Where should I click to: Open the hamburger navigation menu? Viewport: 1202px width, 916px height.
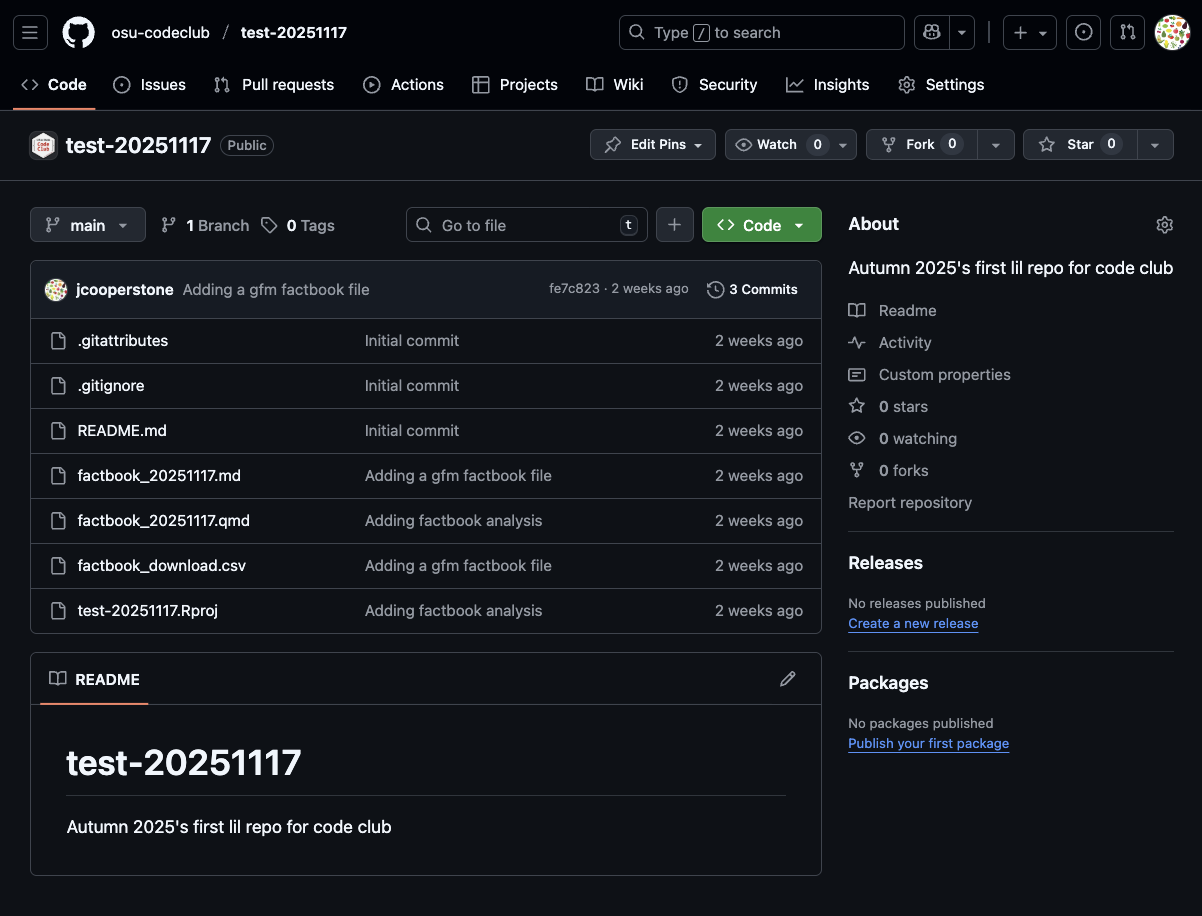tap(29, 32)
